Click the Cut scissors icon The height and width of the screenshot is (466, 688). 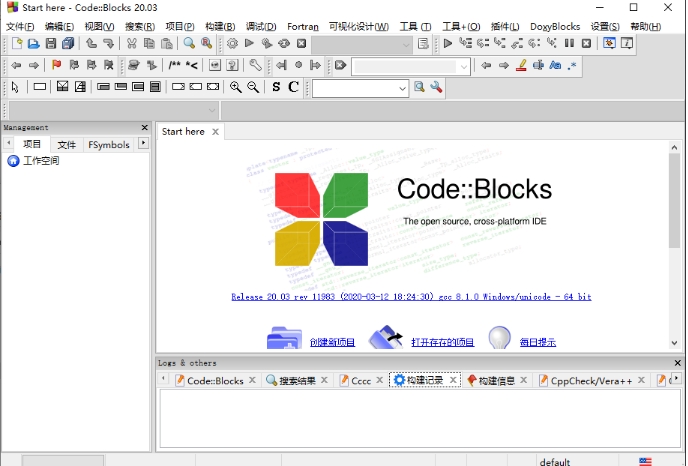(x=132, y=44)
